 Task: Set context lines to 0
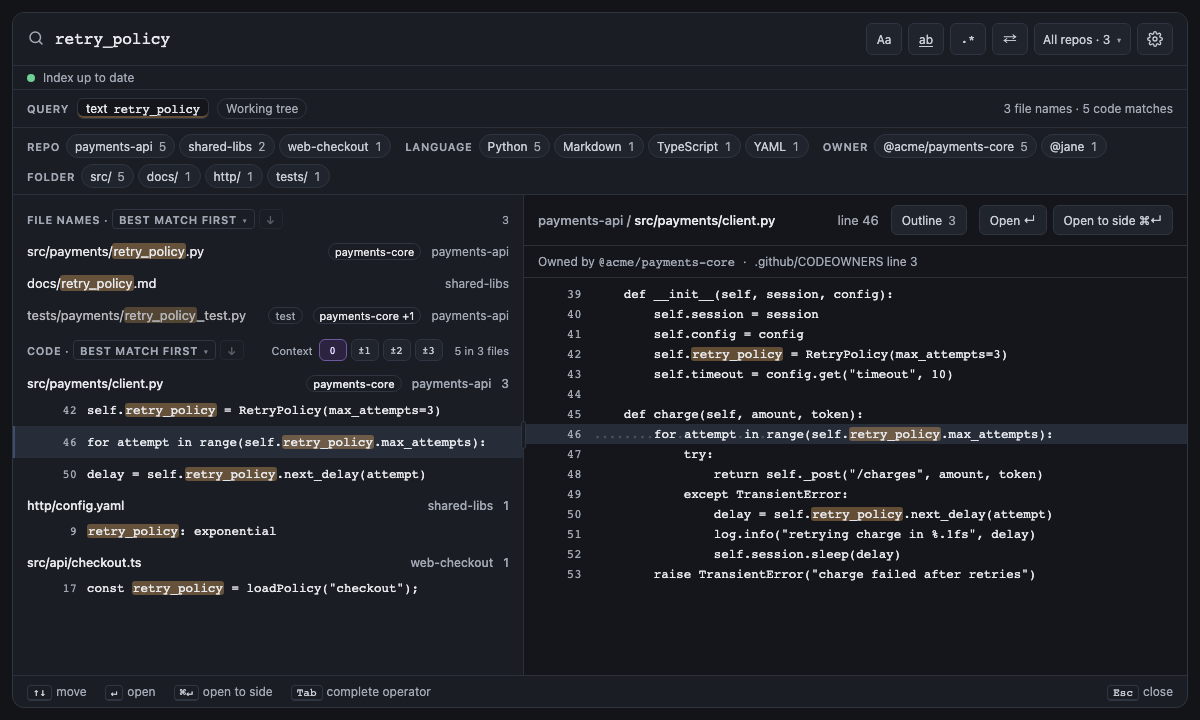click(333, 351)
